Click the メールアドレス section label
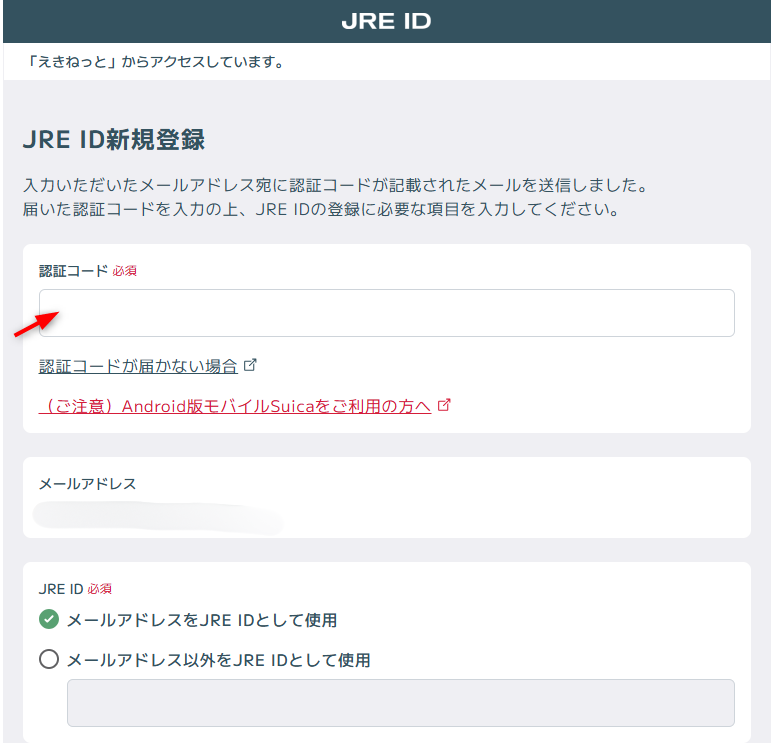780x743 pixels. pyautogui.click(x=87, y=484)
